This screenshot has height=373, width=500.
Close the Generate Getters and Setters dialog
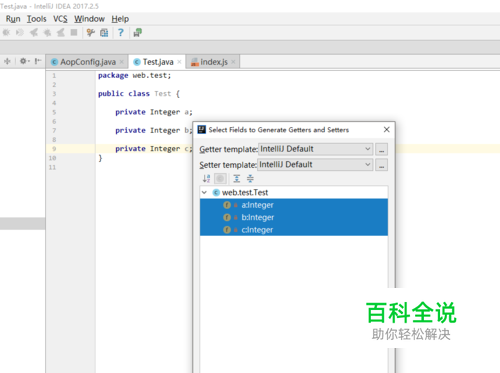[x=387, y=129]
